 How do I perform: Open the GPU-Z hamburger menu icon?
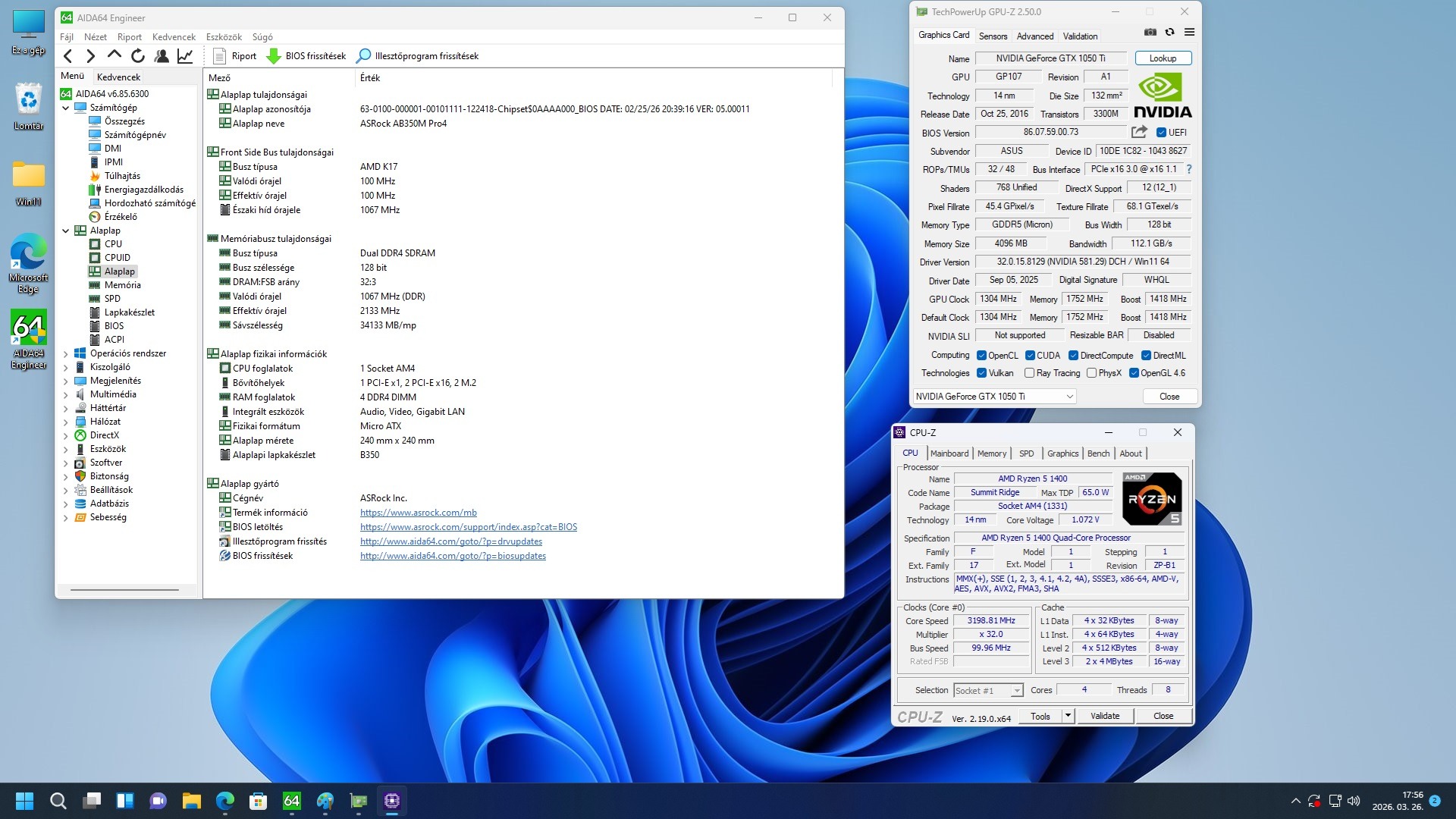tap(1189, 32)
